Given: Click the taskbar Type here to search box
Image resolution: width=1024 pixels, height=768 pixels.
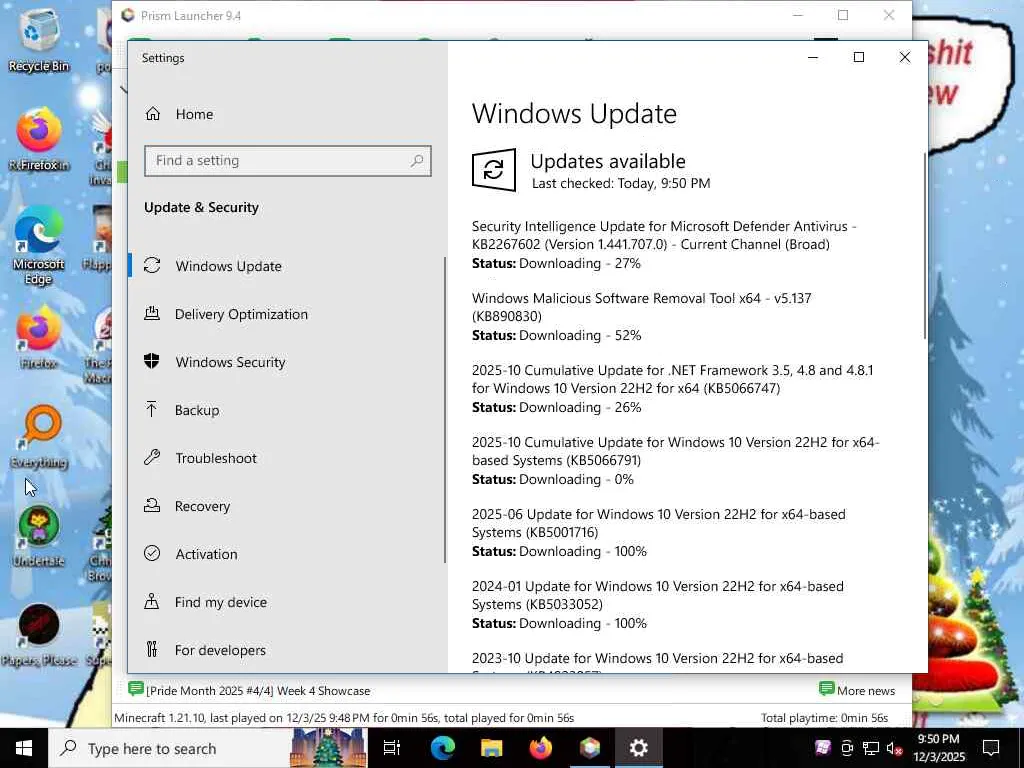Looking at the screenshot, I should 208,748.
